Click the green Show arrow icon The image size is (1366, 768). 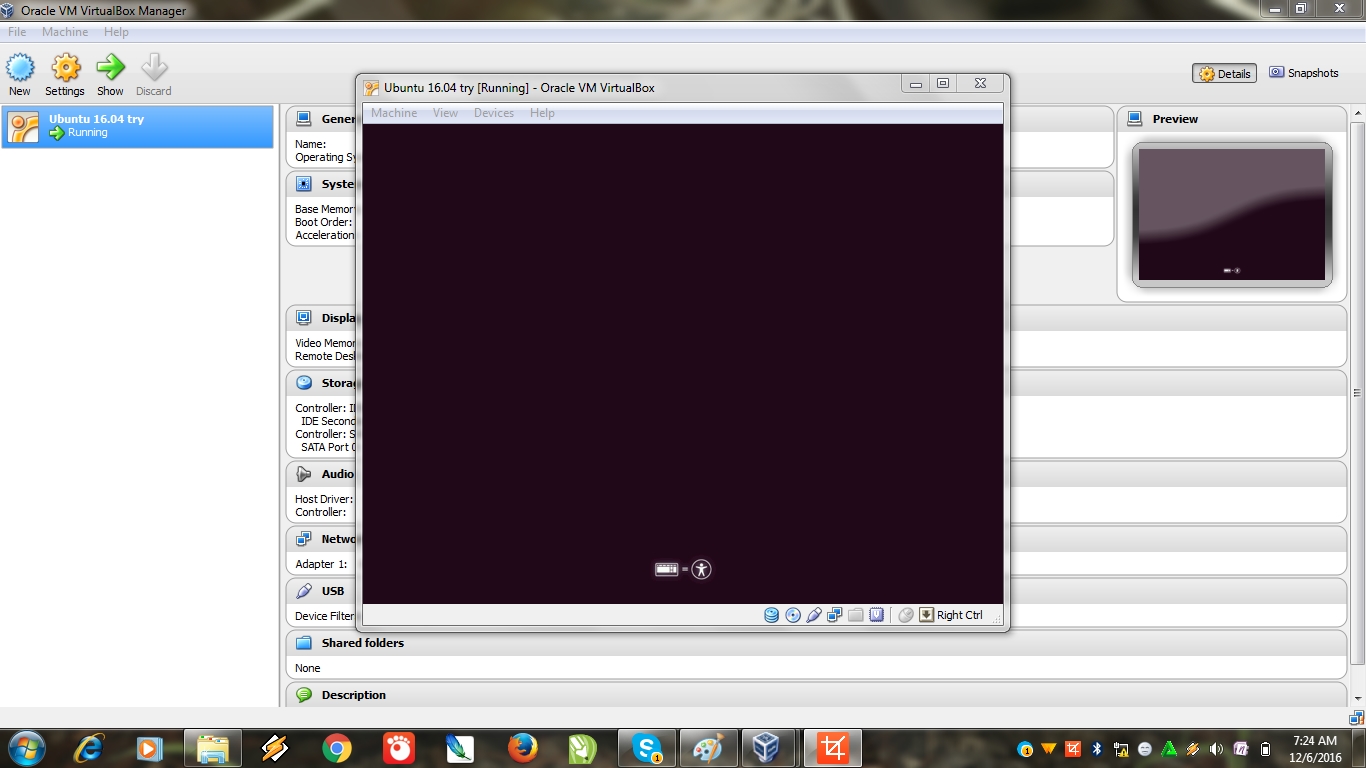[110, 67]
